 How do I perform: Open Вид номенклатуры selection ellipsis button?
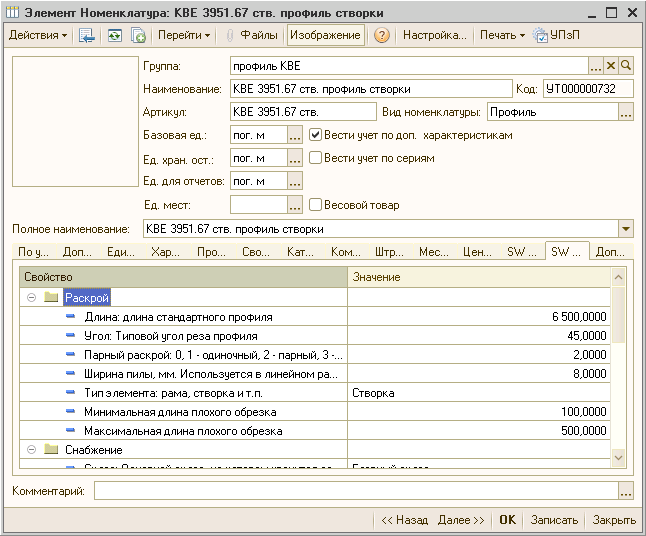click(x=626, y=112)
